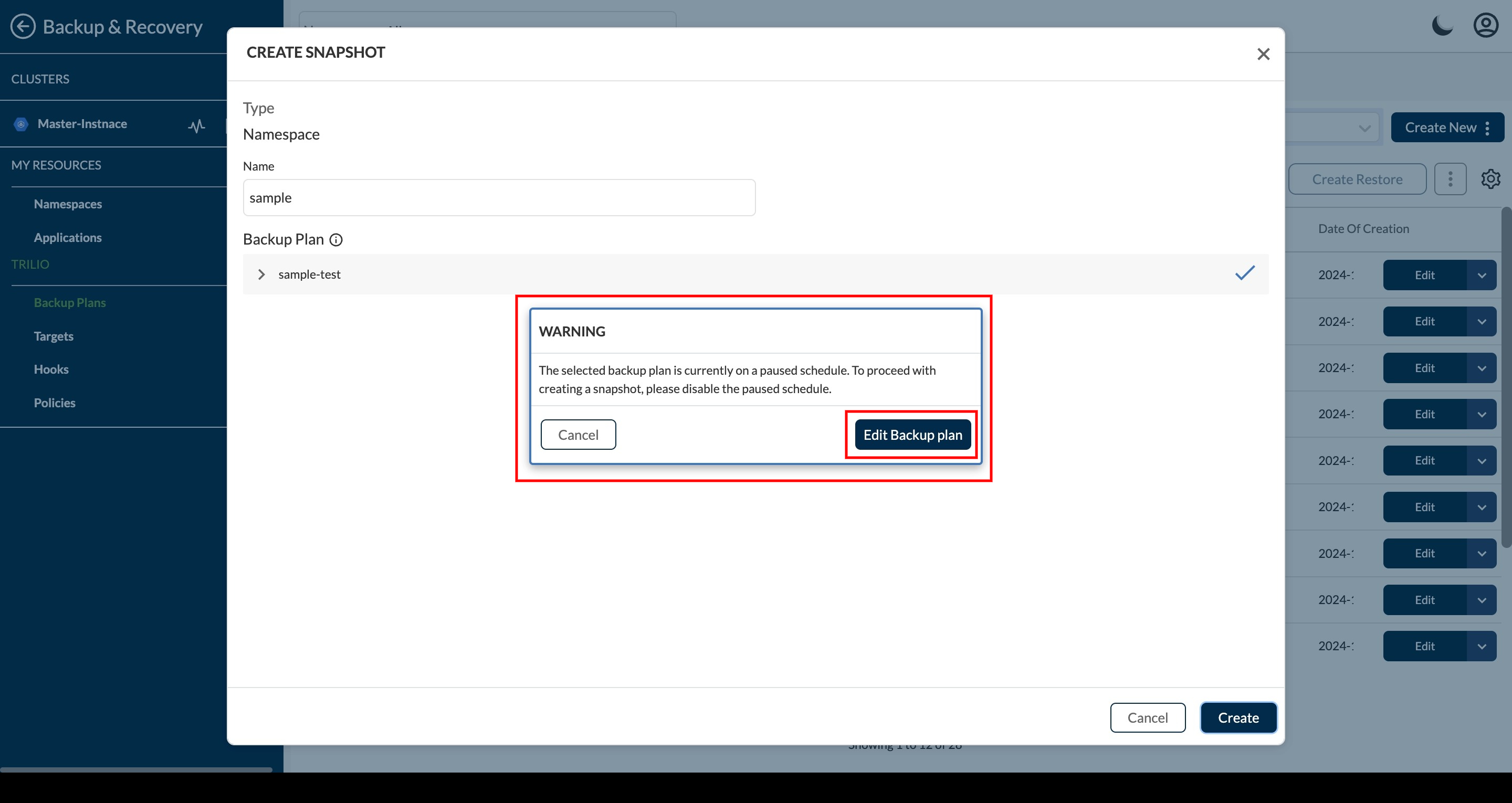Click the Master-Instnace cluster icon

[21, 124]
